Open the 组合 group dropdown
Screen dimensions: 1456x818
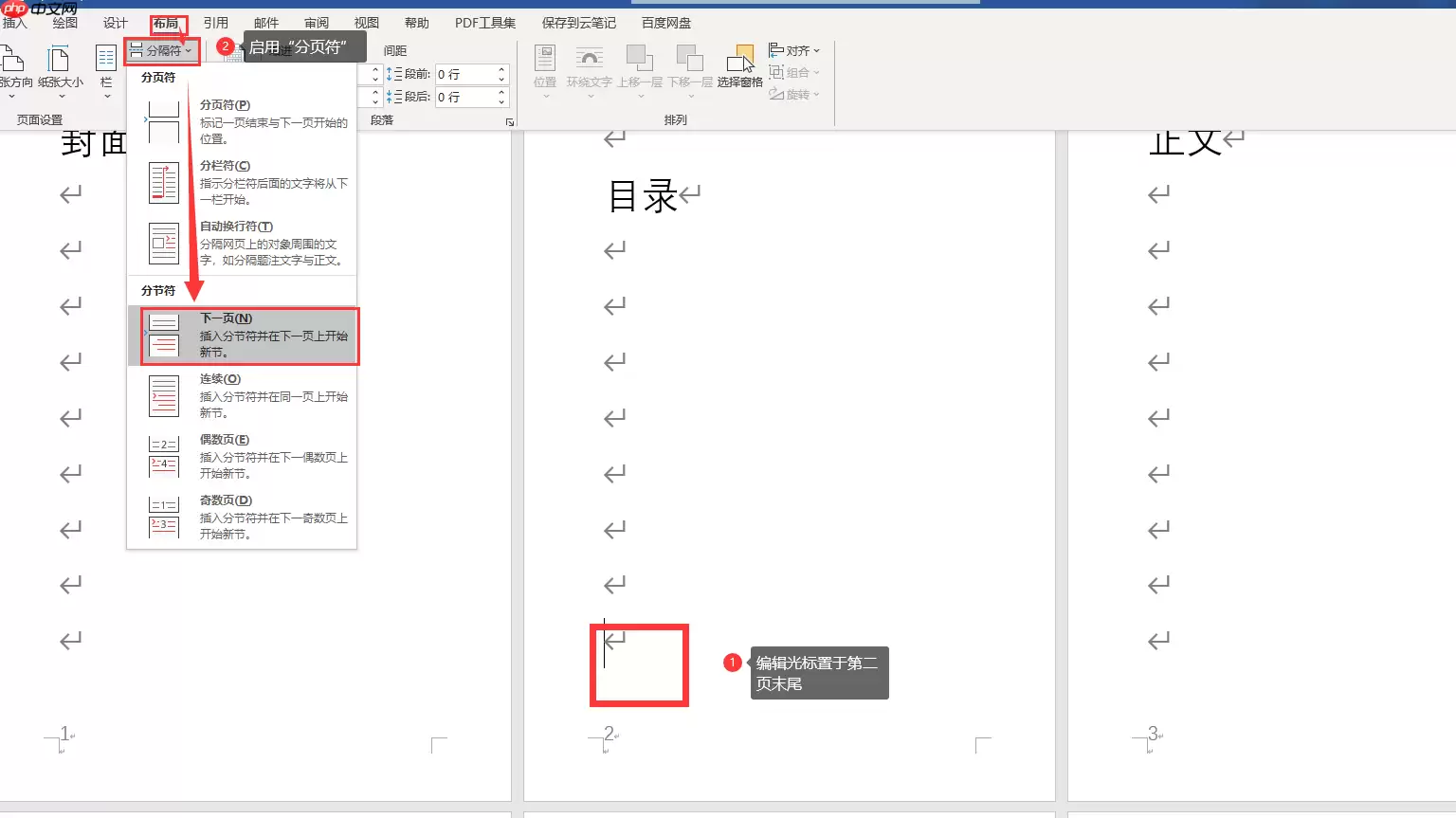coord(794,72)
